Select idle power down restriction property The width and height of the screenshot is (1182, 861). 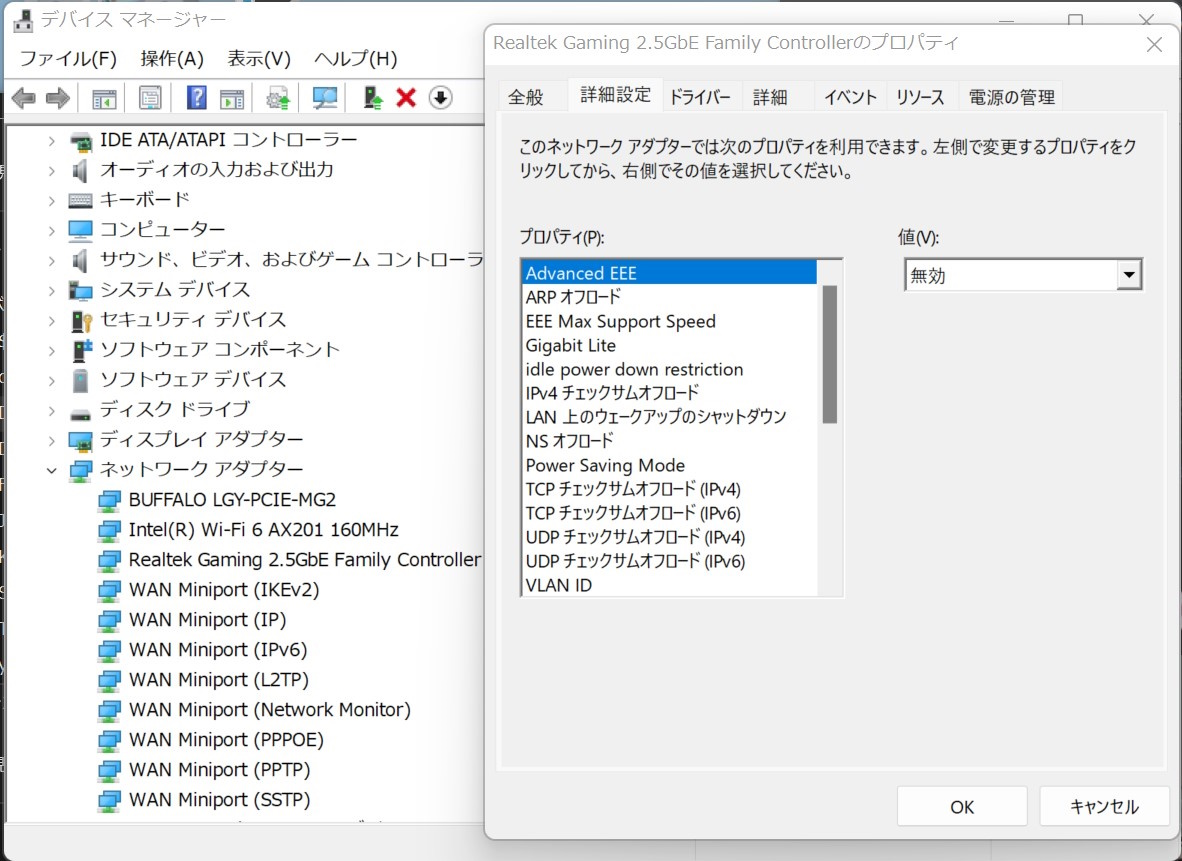tap(668, 369)
